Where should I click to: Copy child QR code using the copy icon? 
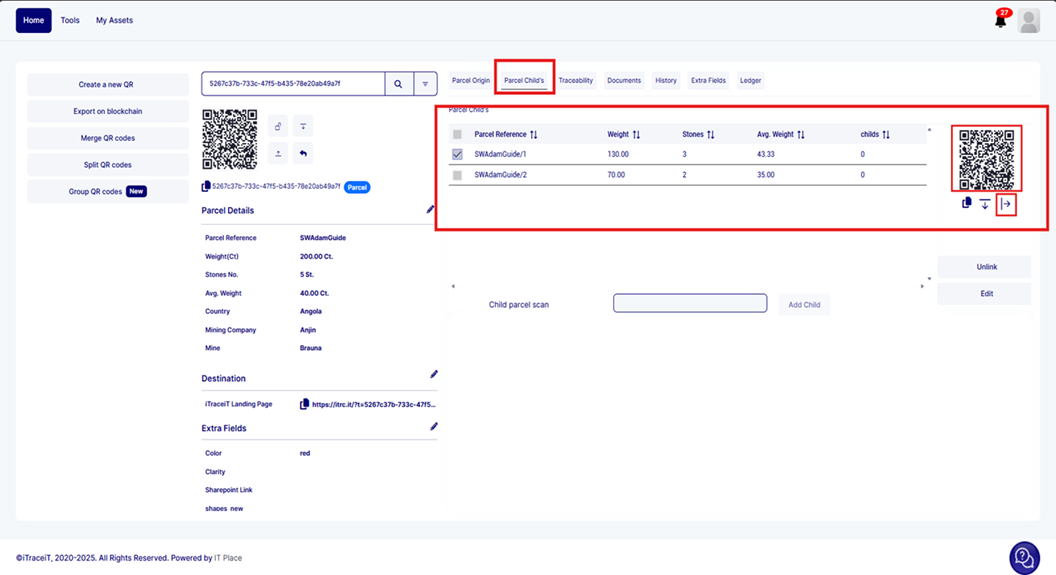966,203
